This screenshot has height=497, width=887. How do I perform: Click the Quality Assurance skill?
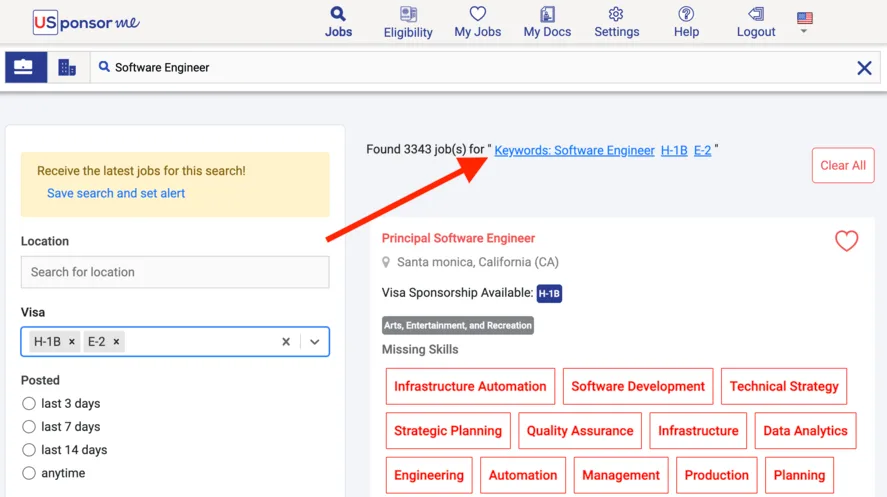tap(580, 431)
